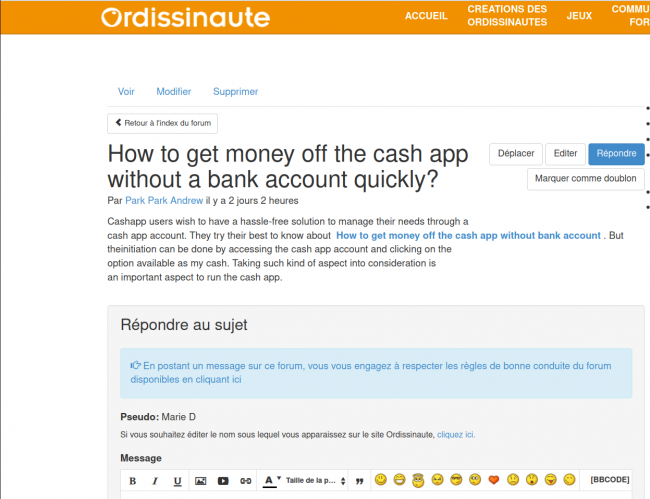
Task: Click the topic title heading
Action: point(288,167)
